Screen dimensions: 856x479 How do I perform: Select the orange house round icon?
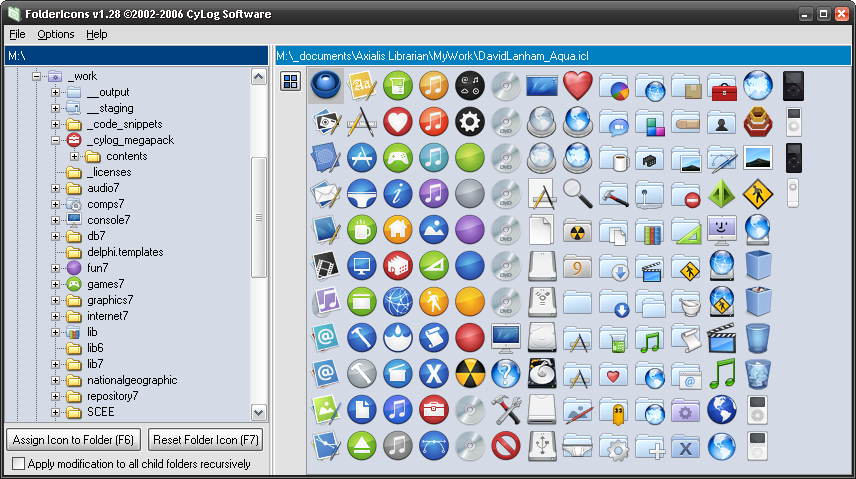click(x=397, y=229)
